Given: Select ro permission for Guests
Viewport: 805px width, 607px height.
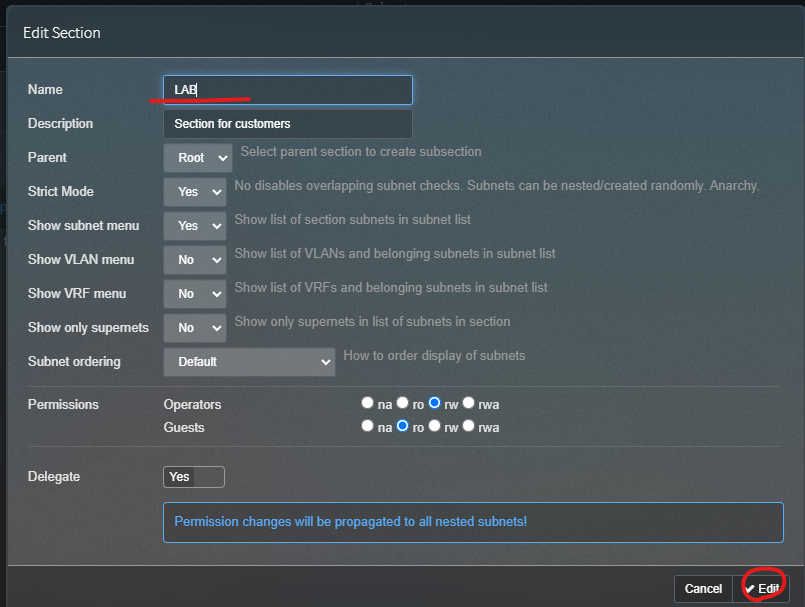Looking at the screenshot, I should coord(402,425).
